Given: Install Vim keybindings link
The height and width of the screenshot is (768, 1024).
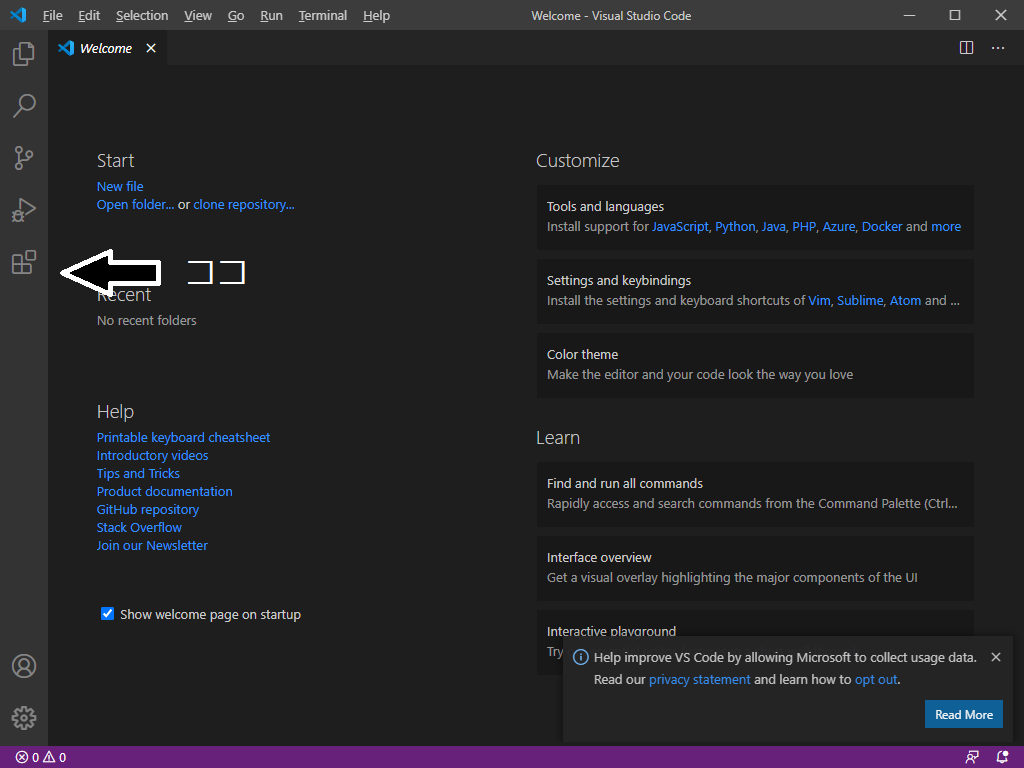Looking at the screenshot, I should [x=819, y=300].
